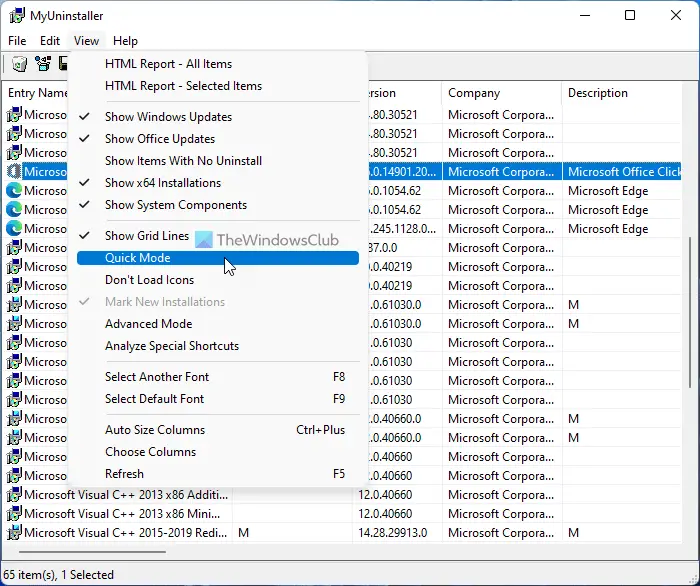Click version cell 14.28.29913.0
The width and height of the screenshot is (700, 586).
click(x=397, y=532)
